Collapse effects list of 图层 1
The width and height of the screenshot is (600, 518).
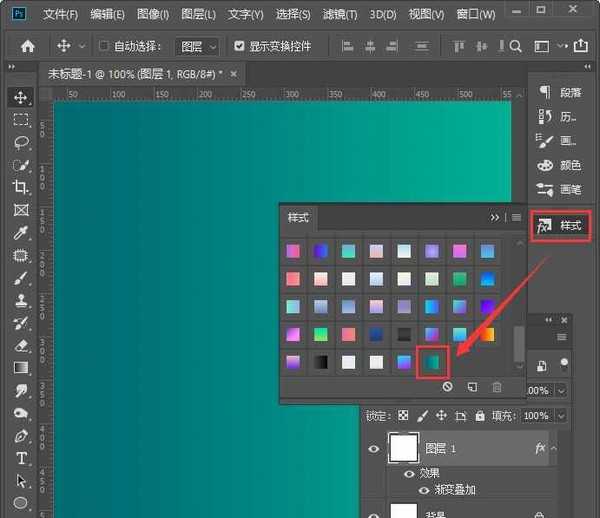[x=555, y=449]
